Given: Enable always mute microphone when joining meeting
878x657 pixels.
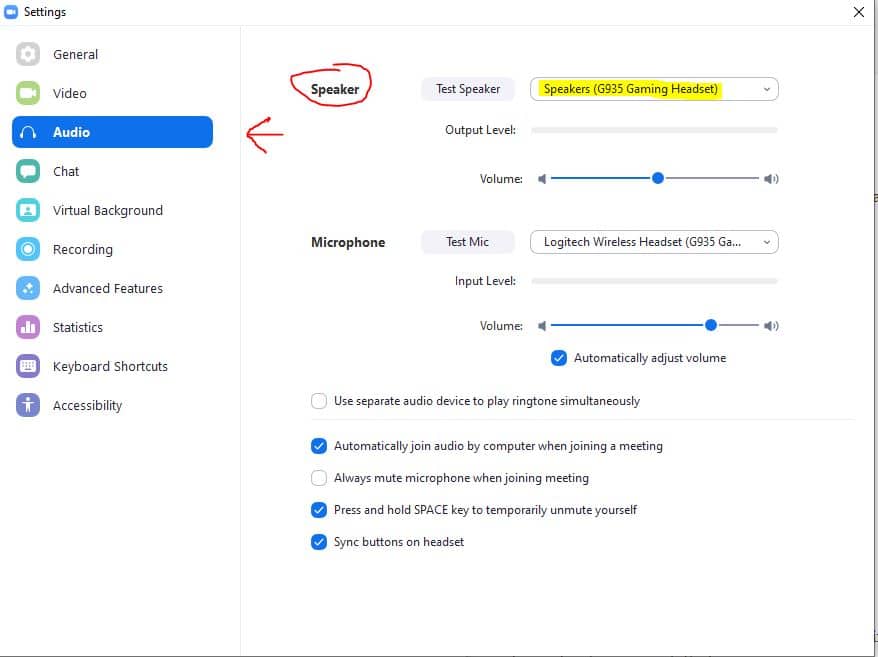Looking at the screenshot, I should (319, 478).
